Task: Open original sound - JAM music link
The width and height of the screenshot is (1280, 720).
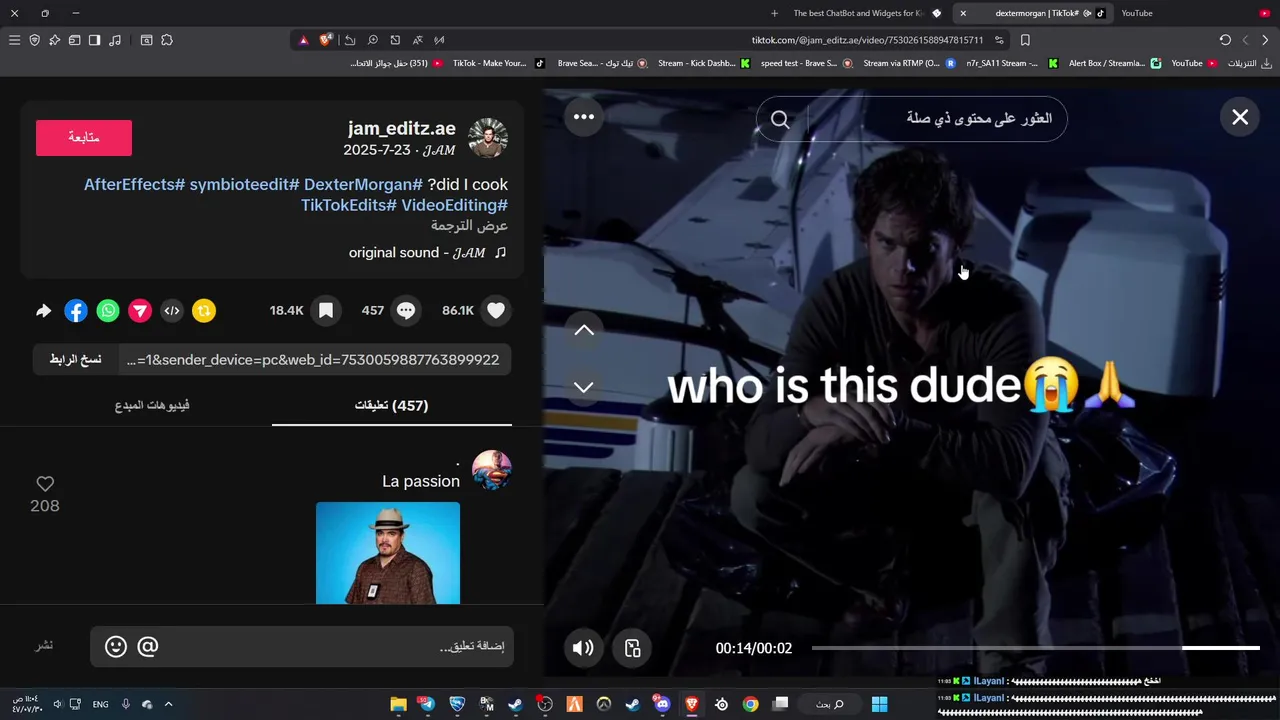Action: tap(427, 253)
